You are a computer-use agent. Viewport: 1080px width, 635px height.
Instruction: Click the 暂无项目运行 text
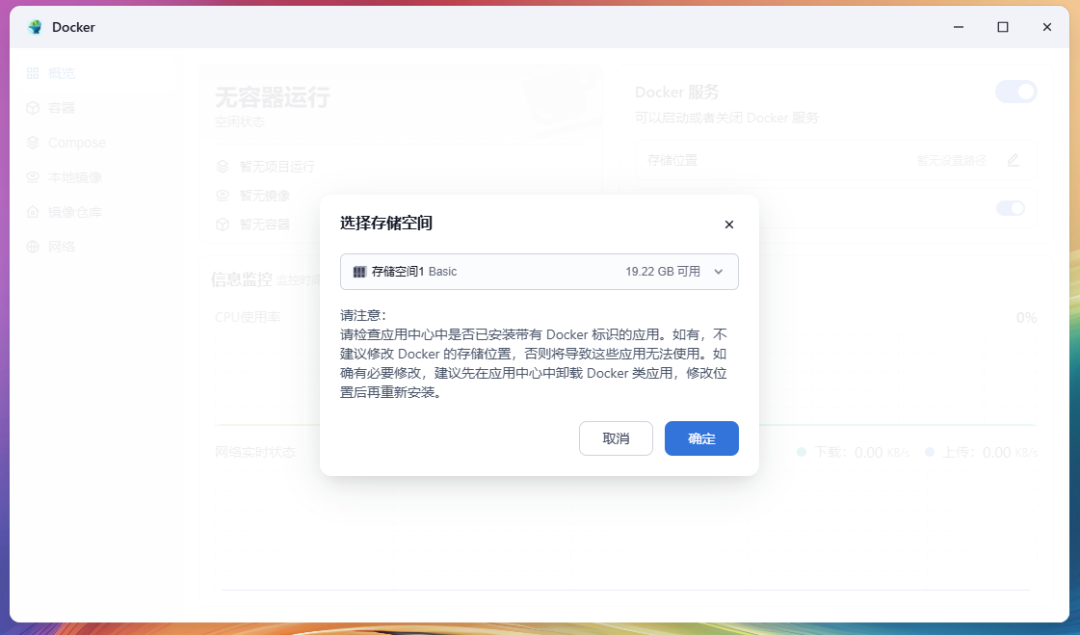[277, 167]
